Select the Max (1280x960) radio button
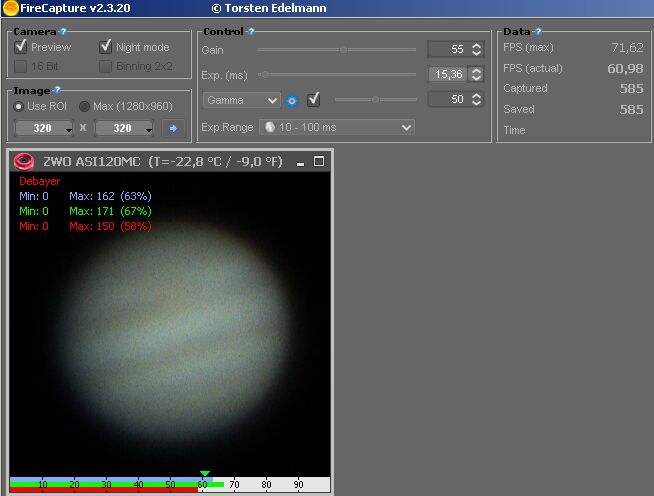This screenshot has width=654, height=496. [84, 106]
